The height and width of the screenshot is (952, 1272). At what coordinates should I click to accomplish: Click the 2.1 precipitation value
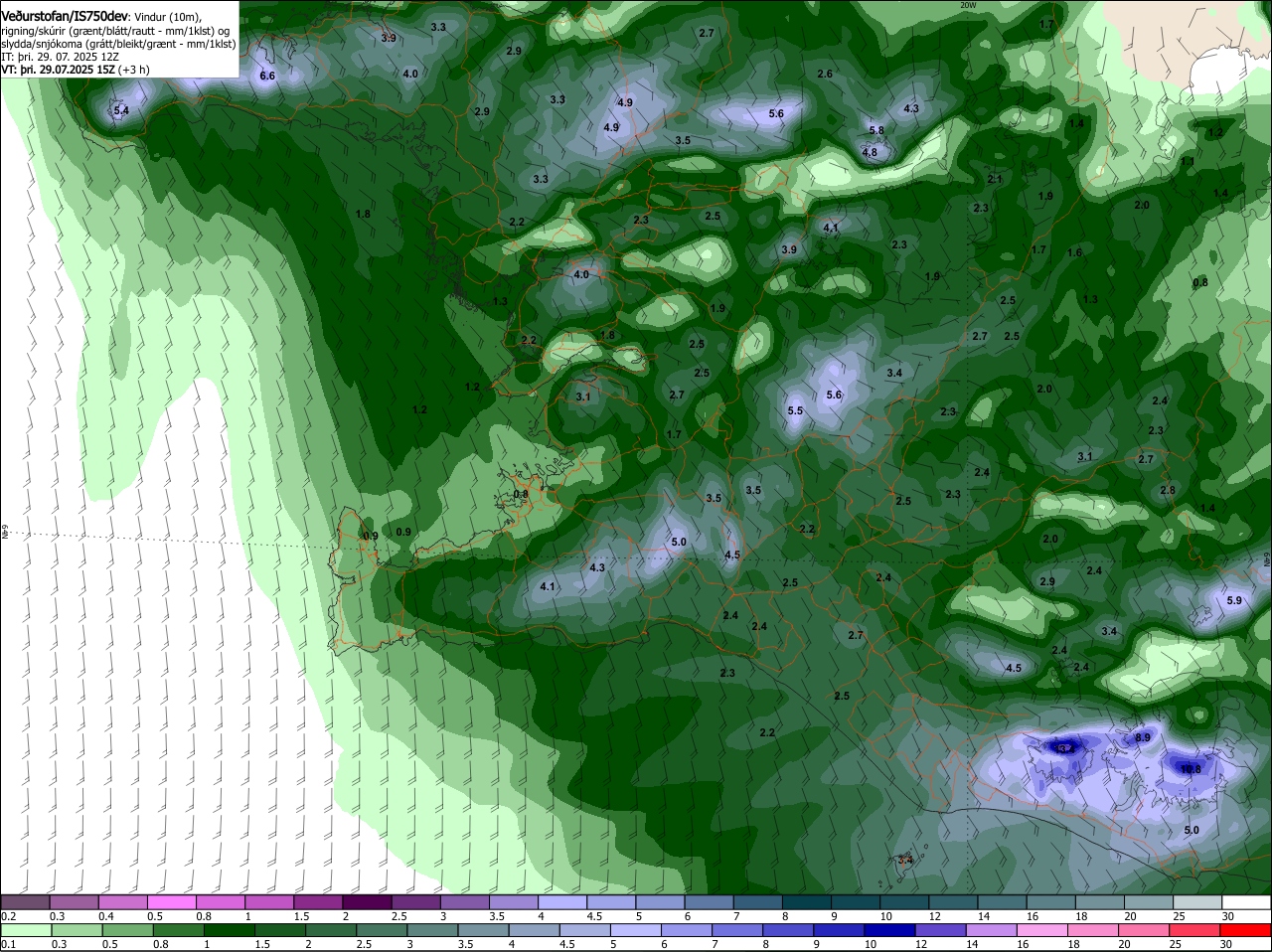pos(996,179)
